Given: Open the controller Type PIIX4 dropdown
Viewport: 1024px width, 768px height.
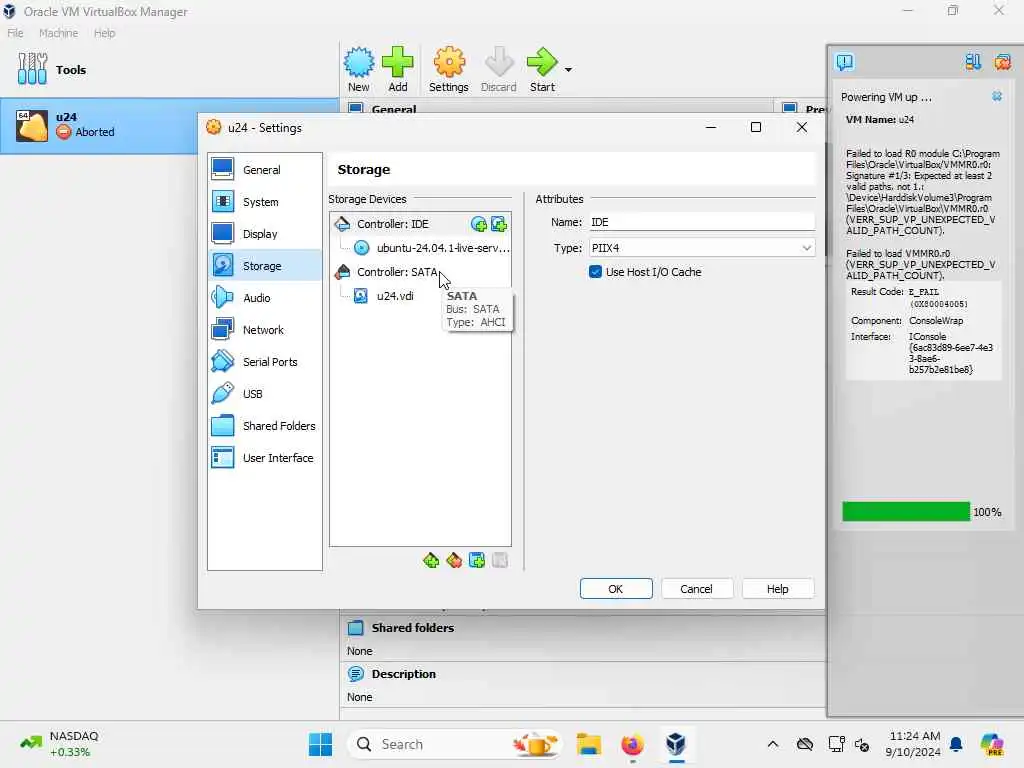Looking at the screenshot, I should click(701, 248).
